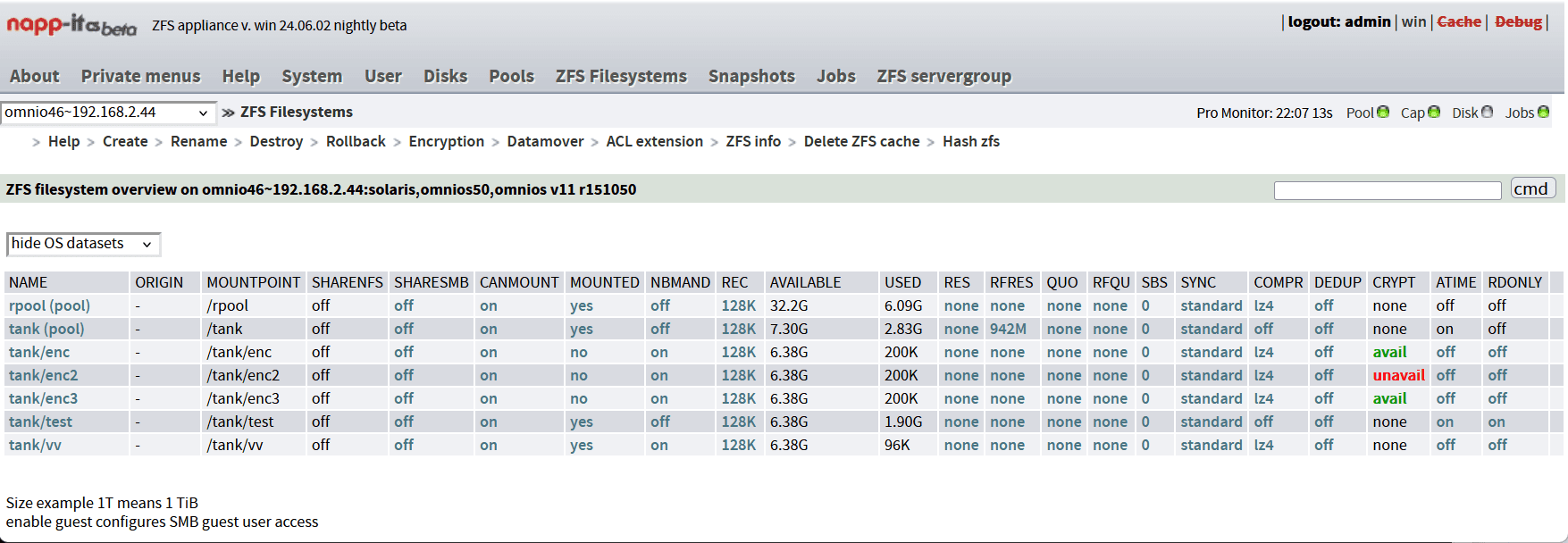Click the AVAILABLE column header
1568x543 pixels.
point(805,282)
